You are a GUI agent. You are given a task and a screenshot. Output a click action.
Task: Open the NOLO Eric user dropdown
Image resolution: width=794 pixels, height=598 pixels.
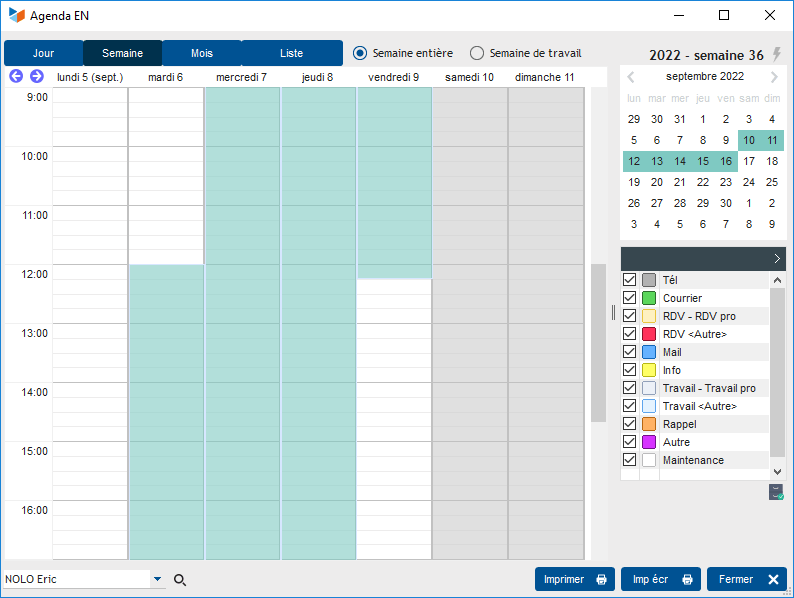(x=157, y=579)
